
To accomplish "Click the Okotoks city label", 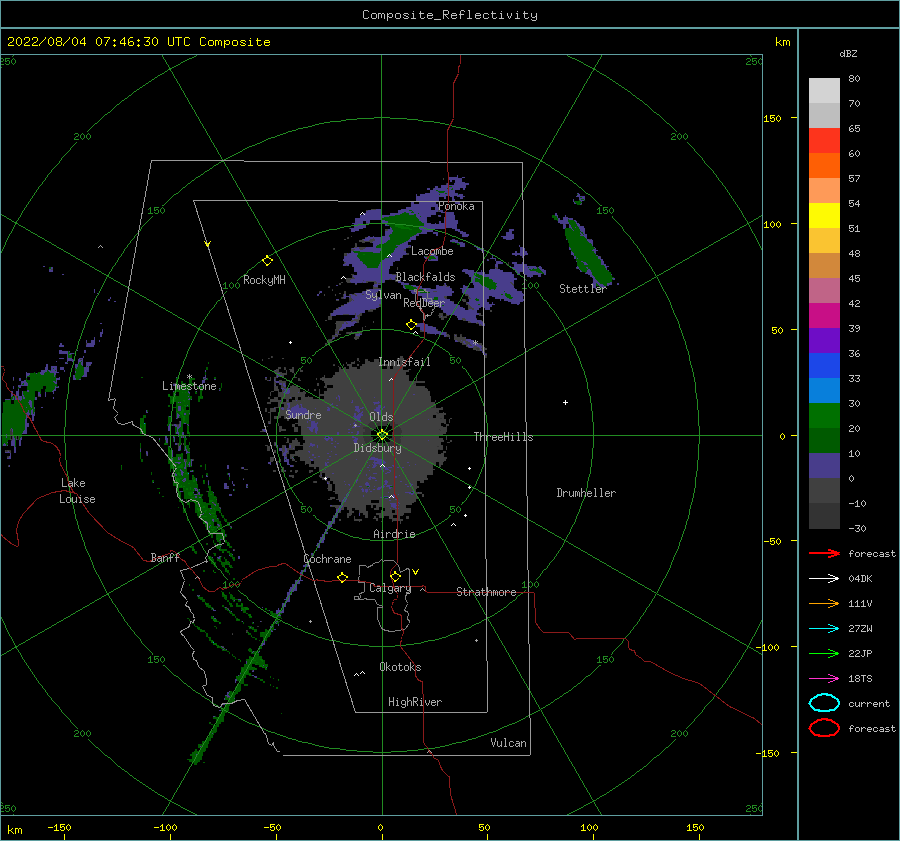I will point(400,667).
